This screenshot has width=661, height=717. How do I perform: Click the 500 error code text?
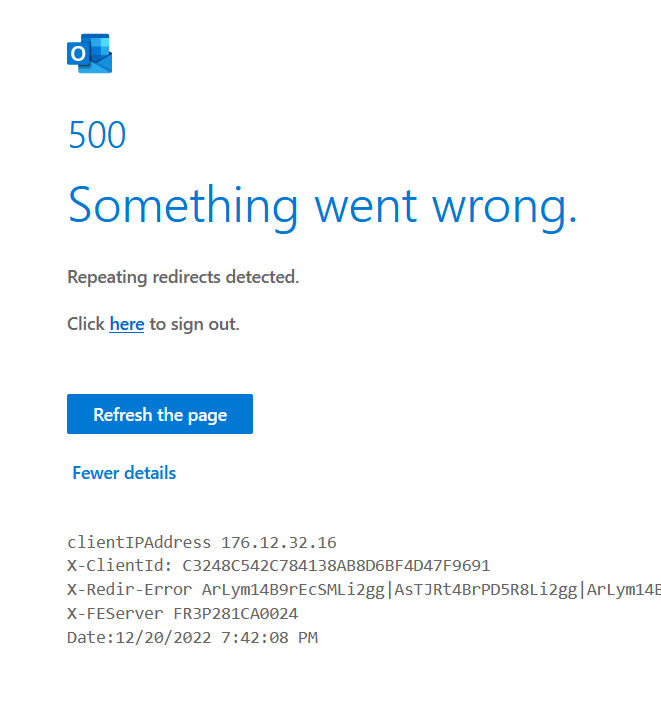(x=97, y=135)
